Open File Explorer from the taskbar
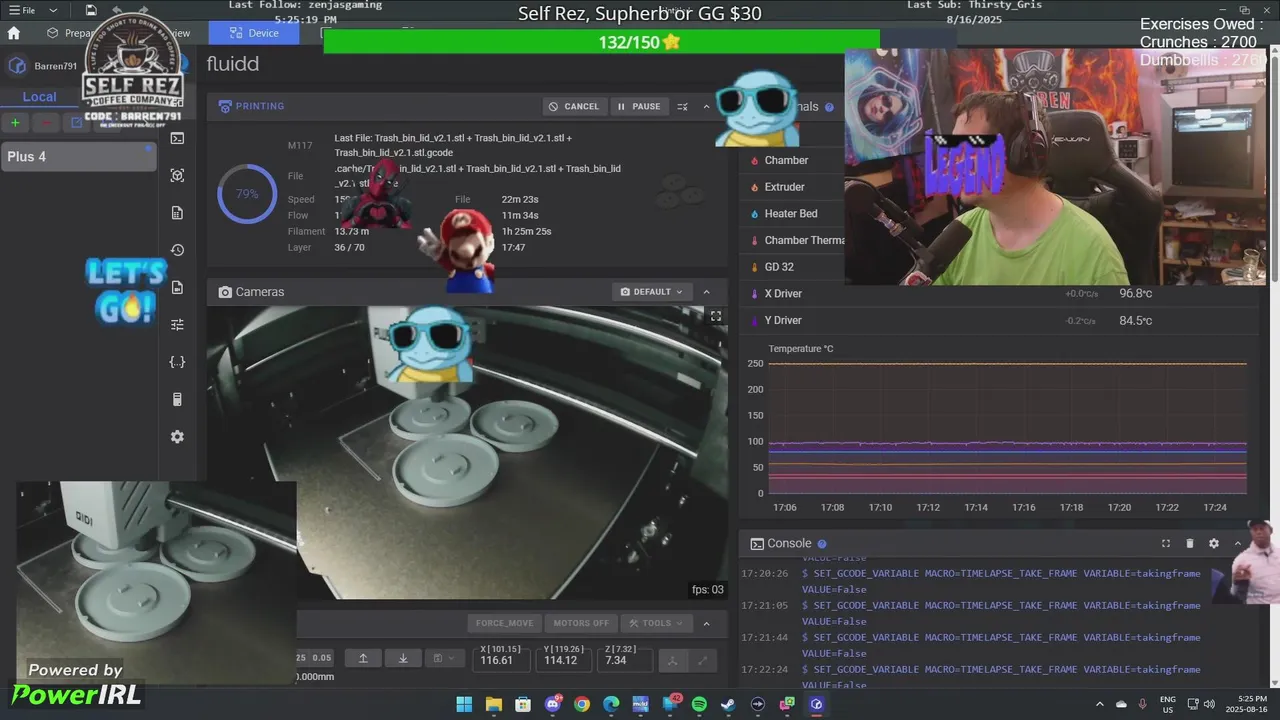1280x720 pixels. (494, 704)
